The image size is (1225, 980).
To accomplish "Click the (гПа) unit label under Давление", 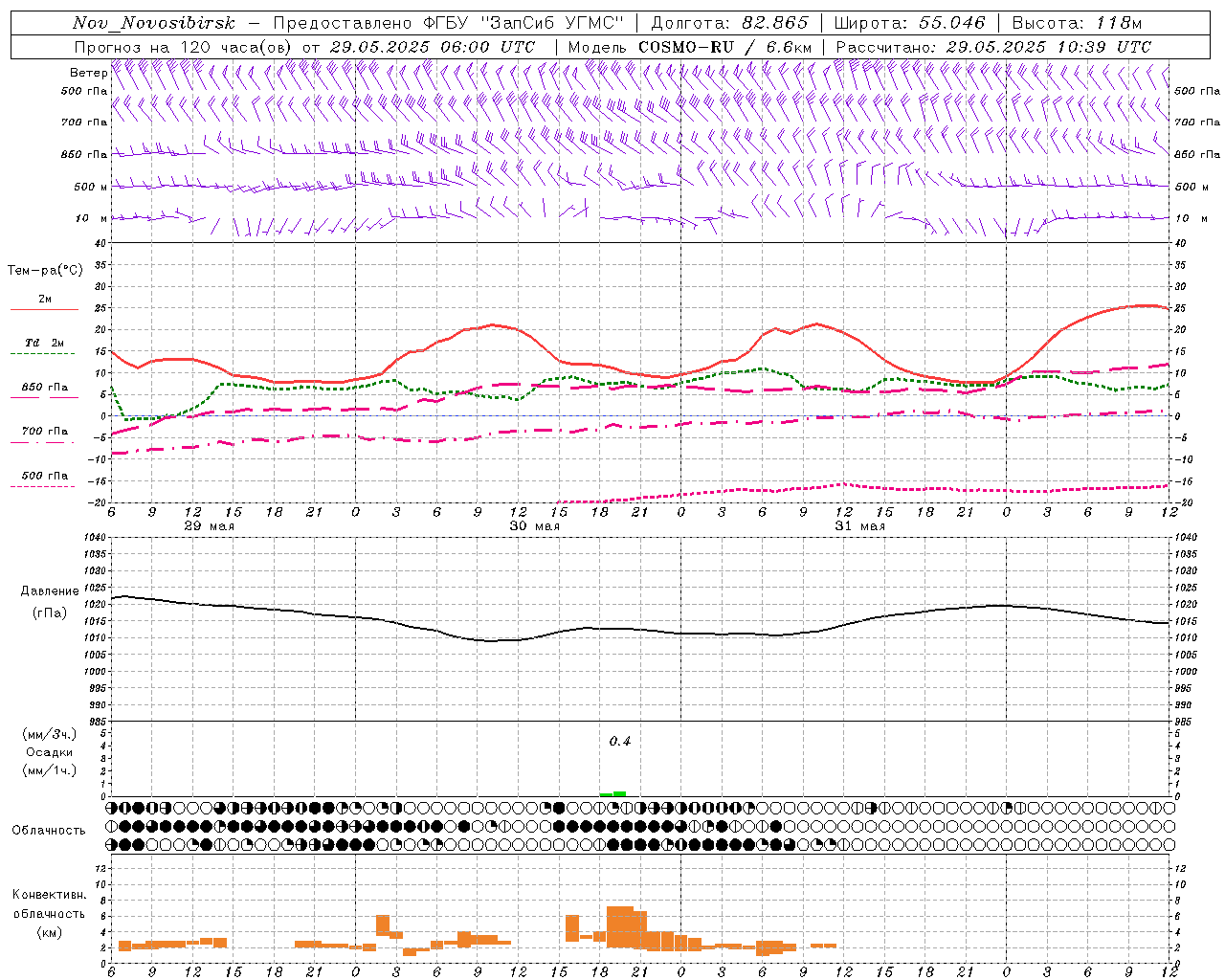I will point(50,612).
